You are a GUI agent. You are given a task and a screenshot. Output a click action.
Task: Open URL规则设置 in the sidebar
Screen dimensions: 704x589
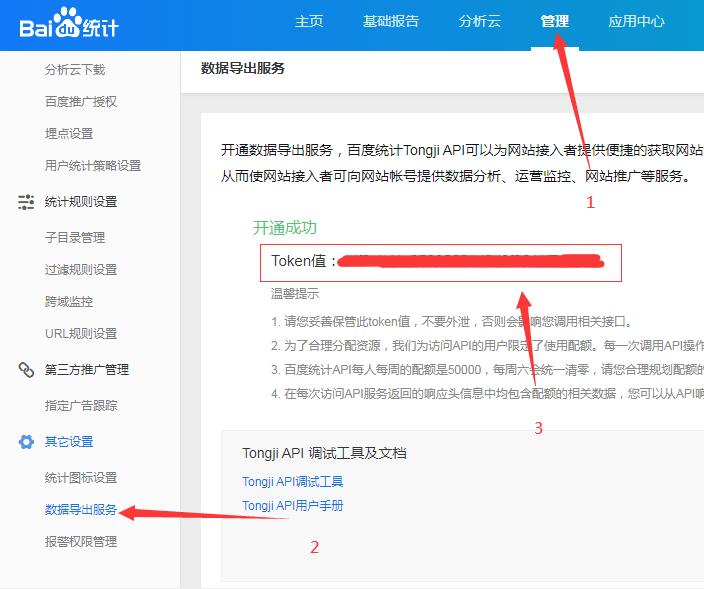pos(81,334)
